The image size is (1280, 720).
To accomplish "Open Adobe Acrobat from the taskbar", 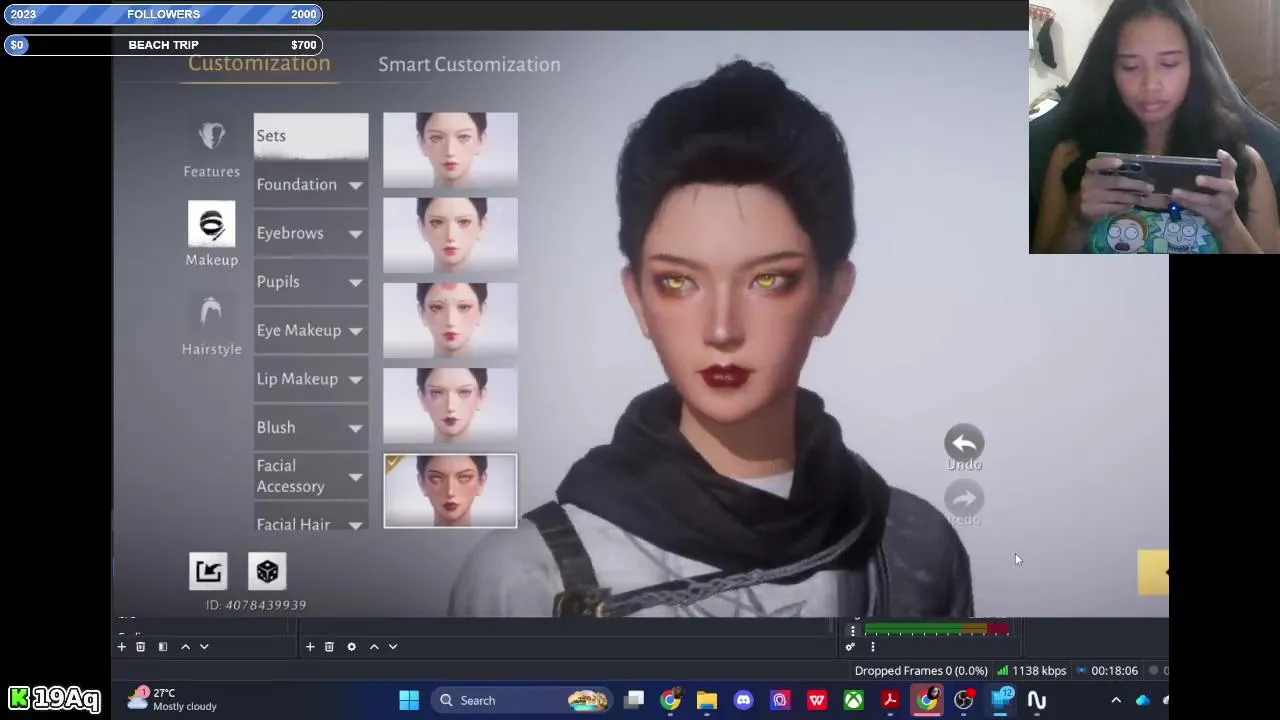I will [890, 700].
